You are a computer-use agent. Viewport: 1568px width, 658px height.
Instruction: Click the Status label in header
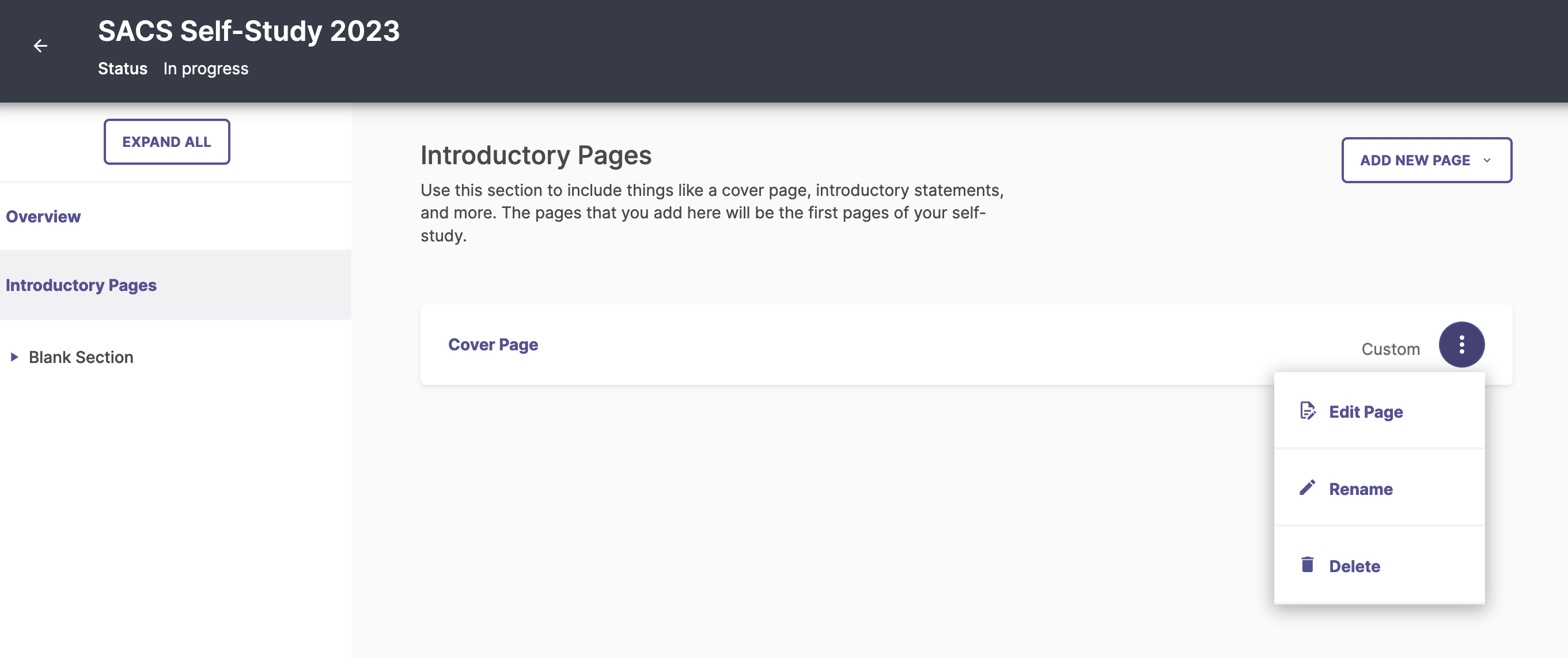(122, 68)
